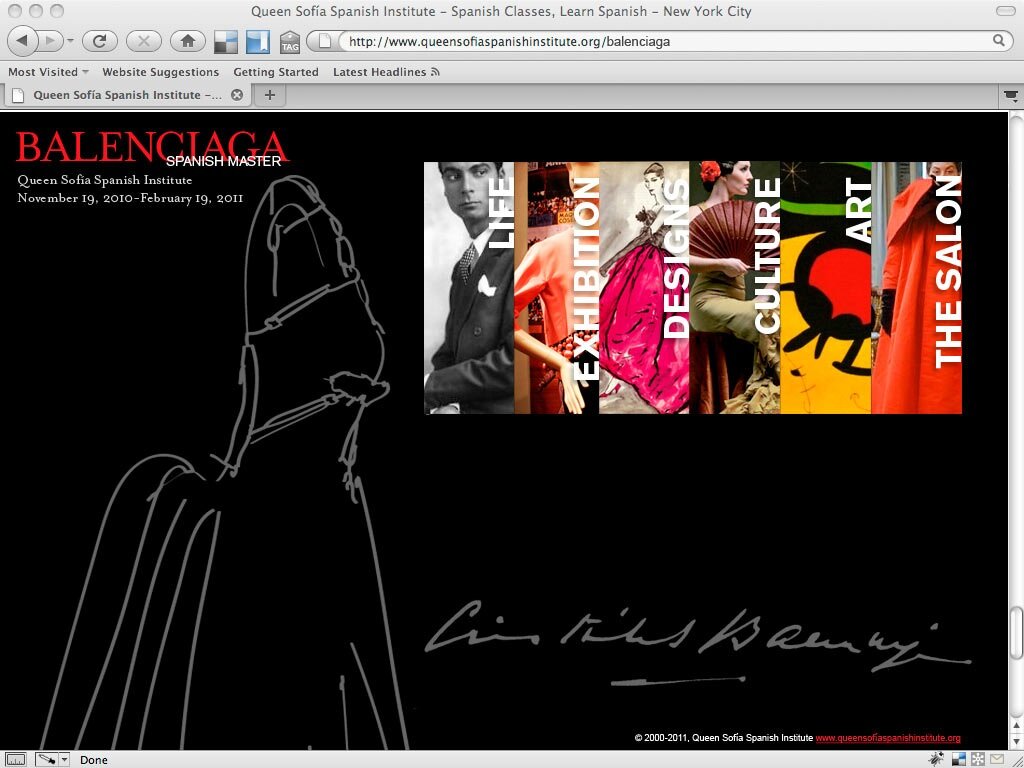Open the back/forward history dropdown arrow
The height and width of the screenshot is (768, 1024).
click(71, 41)
